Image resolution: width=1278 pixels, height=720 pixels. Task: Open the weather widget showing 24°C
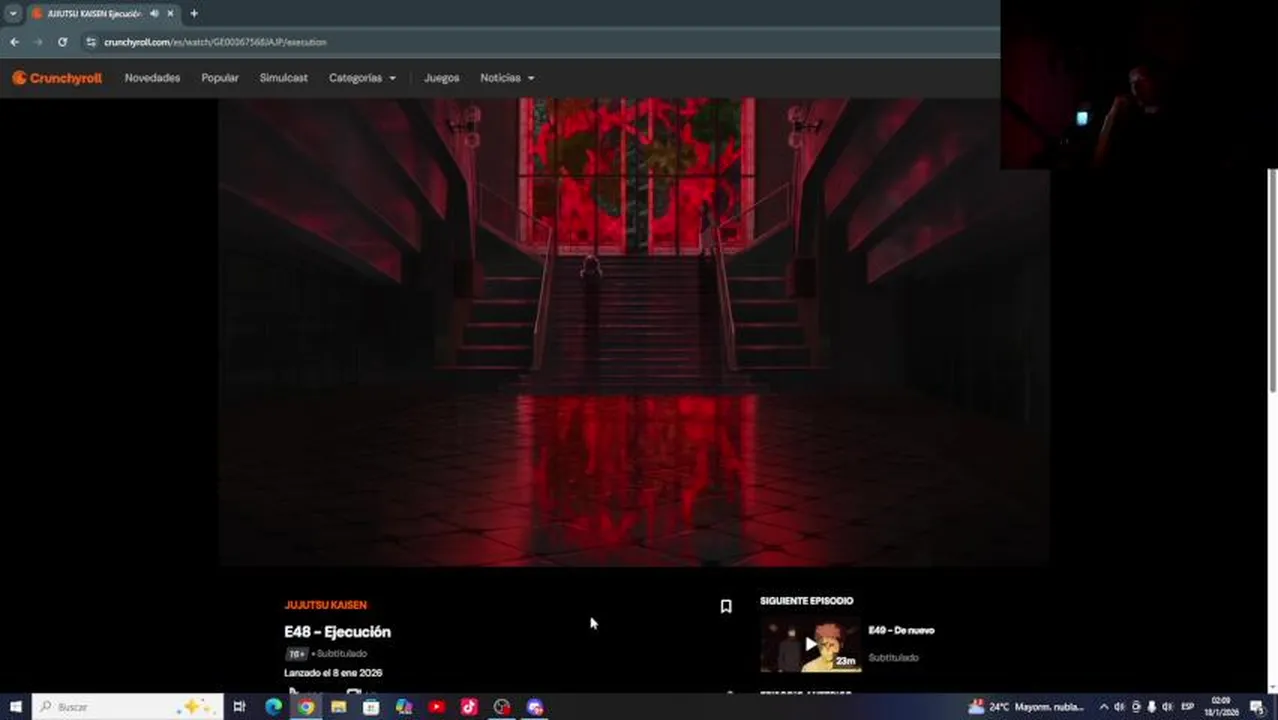click(1026, 707)
